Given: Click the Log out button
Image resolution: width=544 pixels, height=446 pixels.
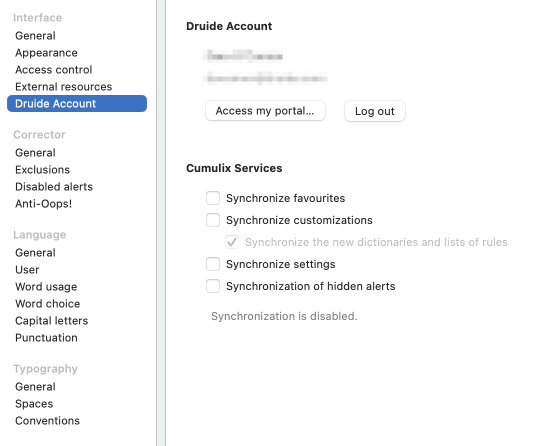Looking at the screenshot, I should coord(375,111).
